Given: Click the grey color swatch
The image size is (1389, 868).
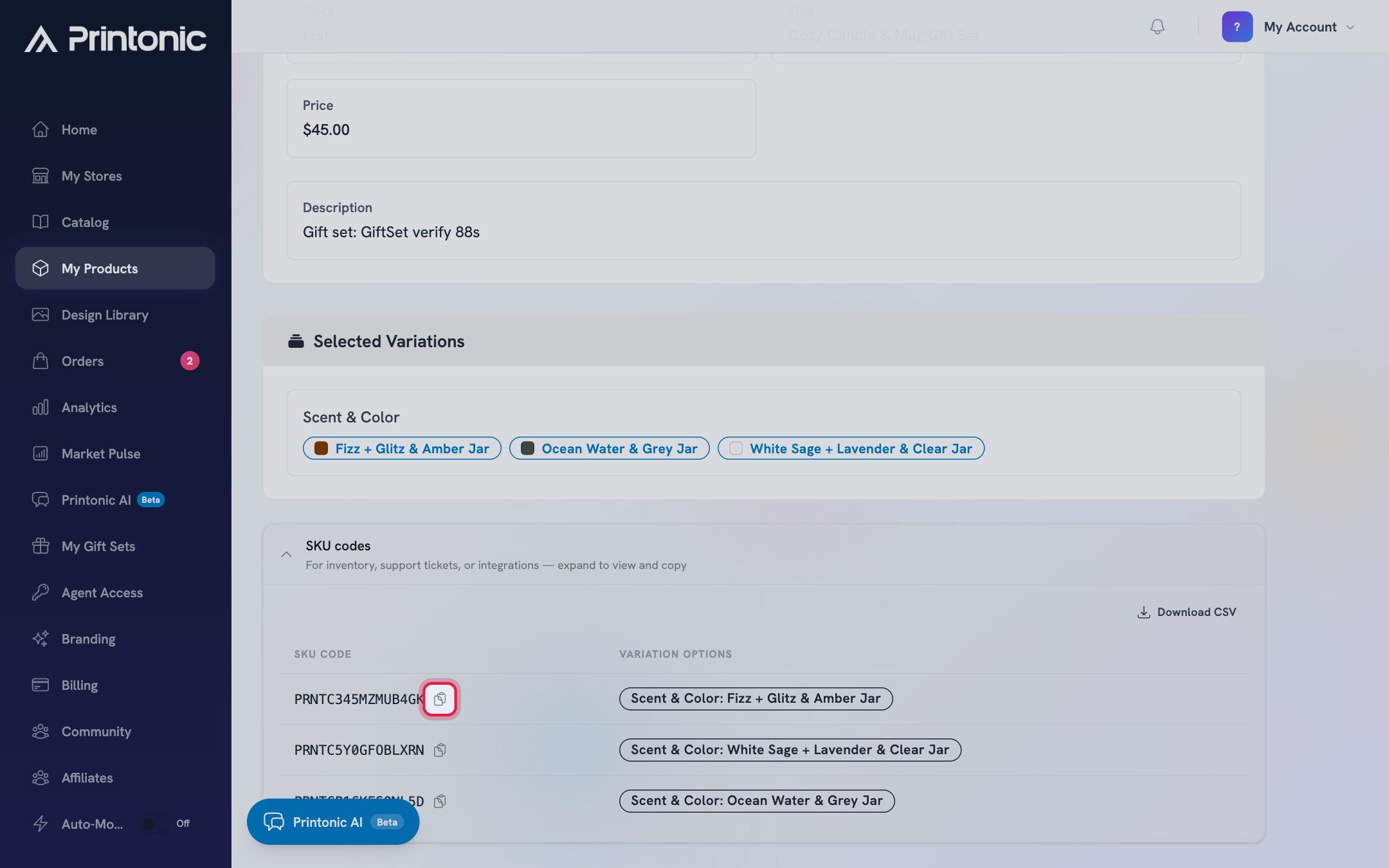Looking at the screenshot, I should tap(527, 449).
